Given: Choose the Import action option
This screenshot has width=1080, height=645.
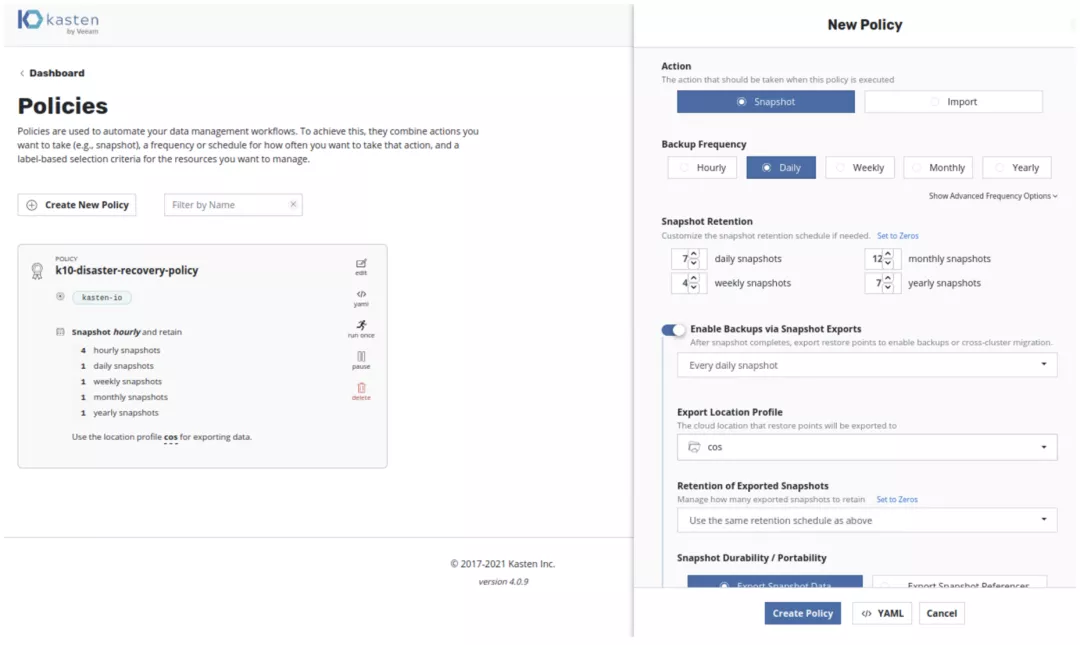Looking at the screenshot, I should tap(953, 102).
